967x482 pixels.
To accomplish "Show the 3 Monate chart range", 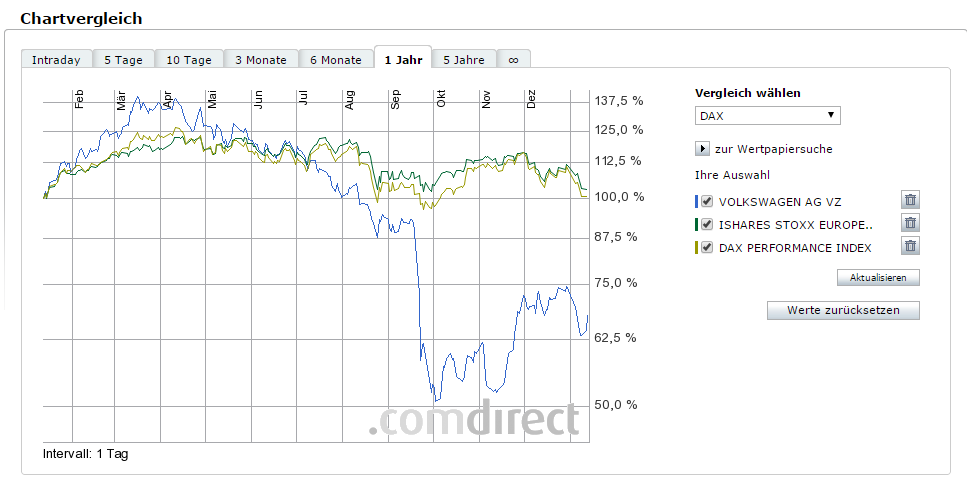I will [x=261, y=60].
